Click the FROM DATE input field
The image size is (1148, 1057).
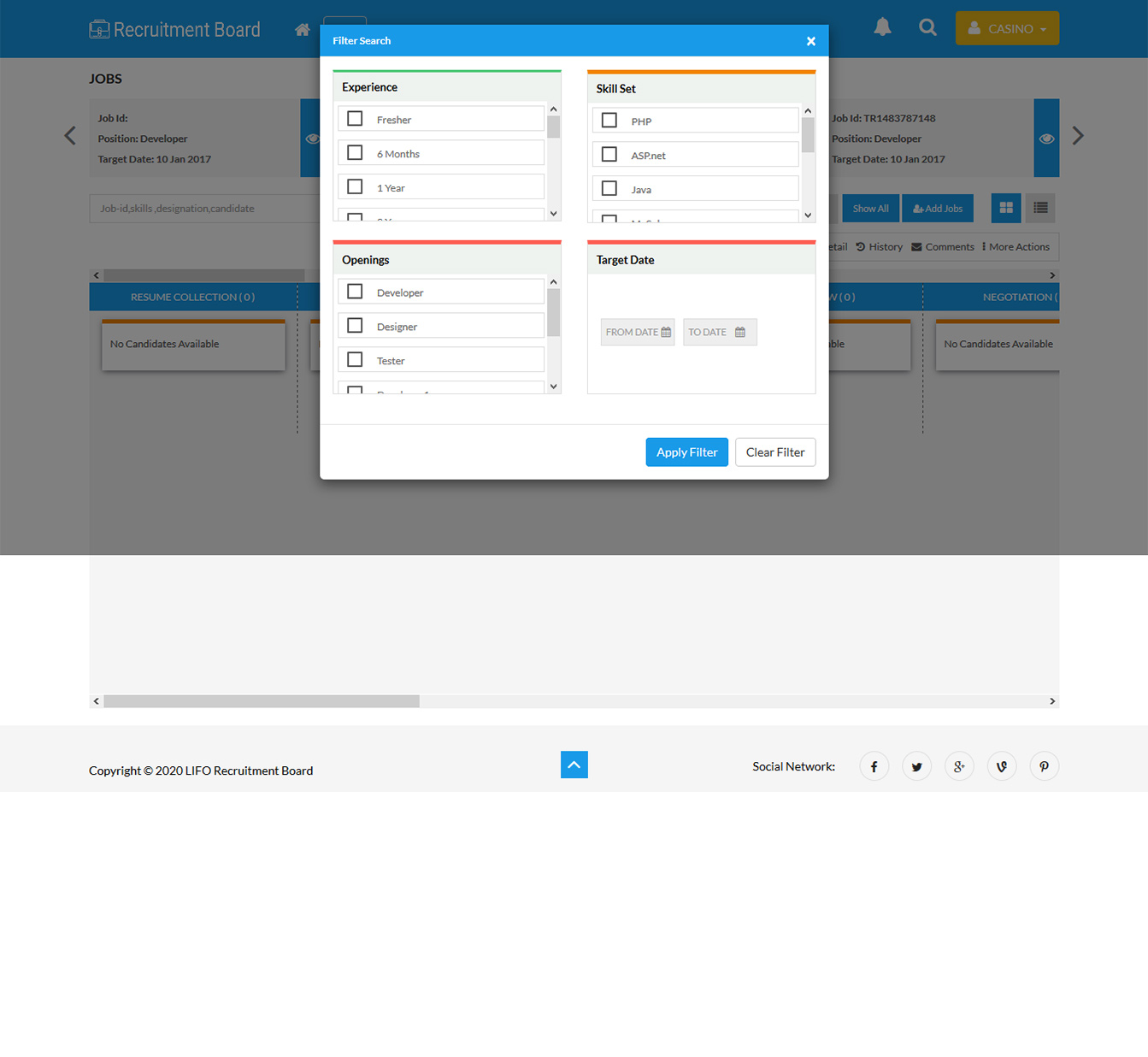(x=638, y=332)
